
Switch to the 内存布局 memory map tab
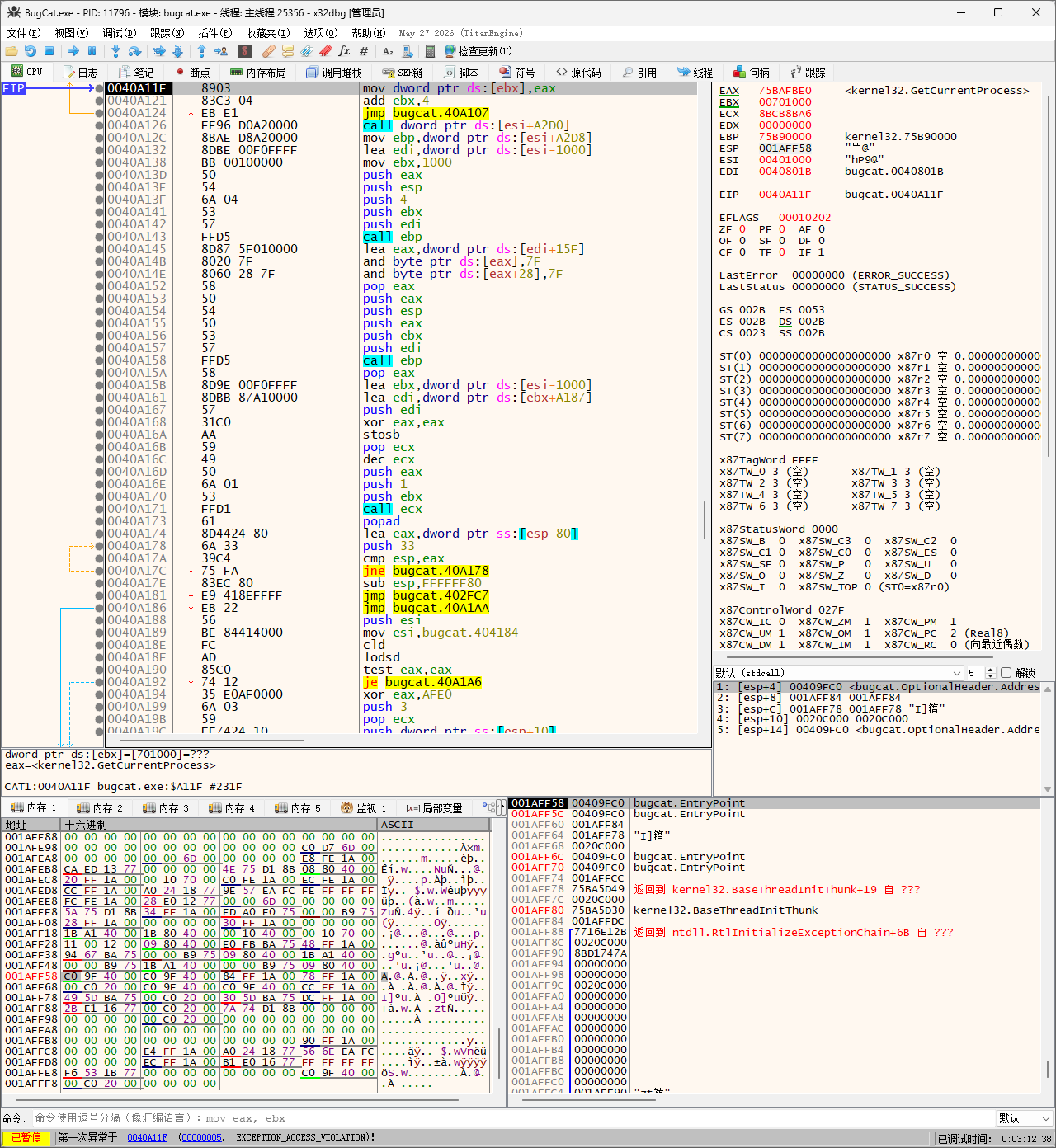tap(258, 73)
